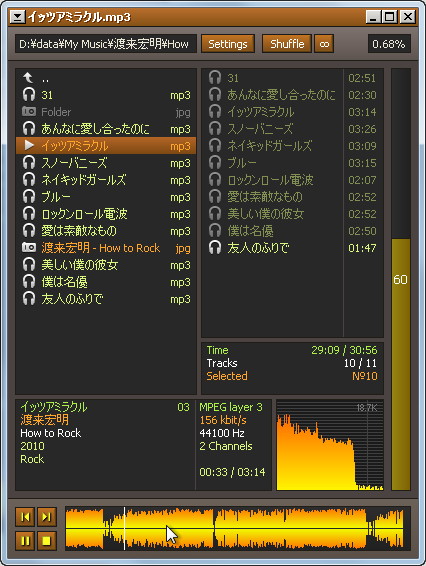Select 友人のふりで mp3 in file browser
Screen dimensions: 426x566
tap(106, 299)
